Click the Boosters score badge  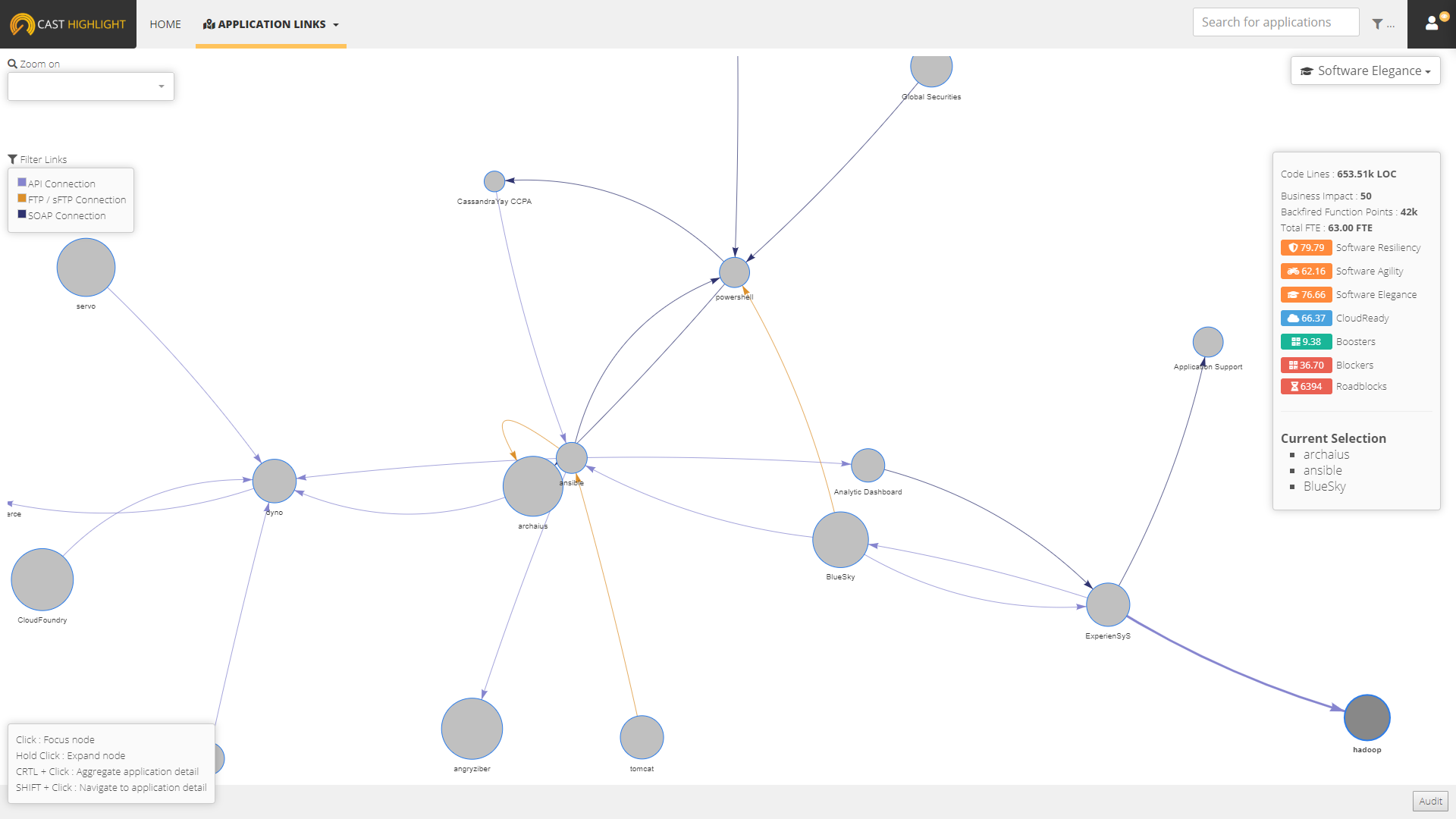coord(1305,341)
